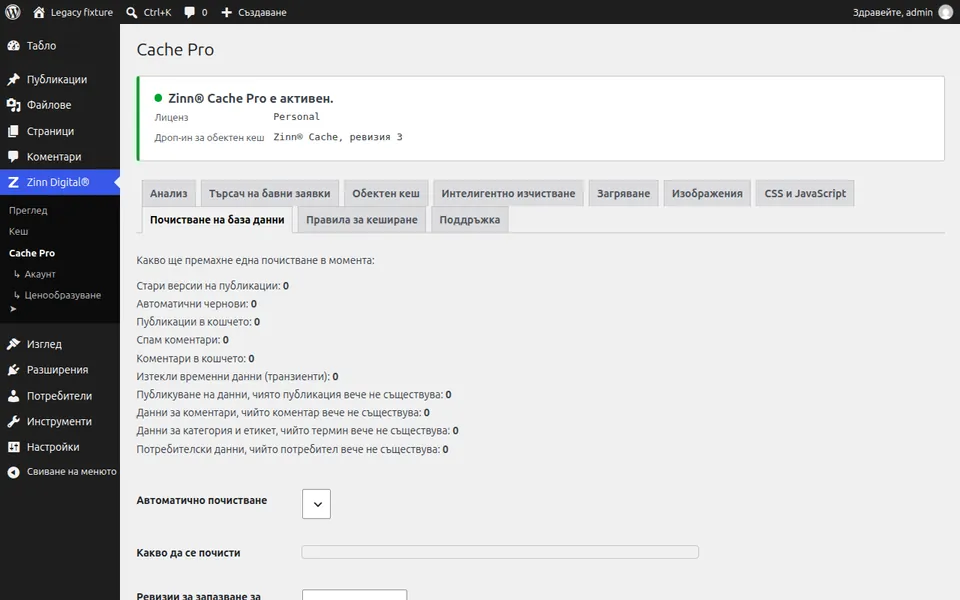This screenshot has width=960, height=600.
Task: Click Изтекли временни данни (транзиенти) line
Action: 238,377
